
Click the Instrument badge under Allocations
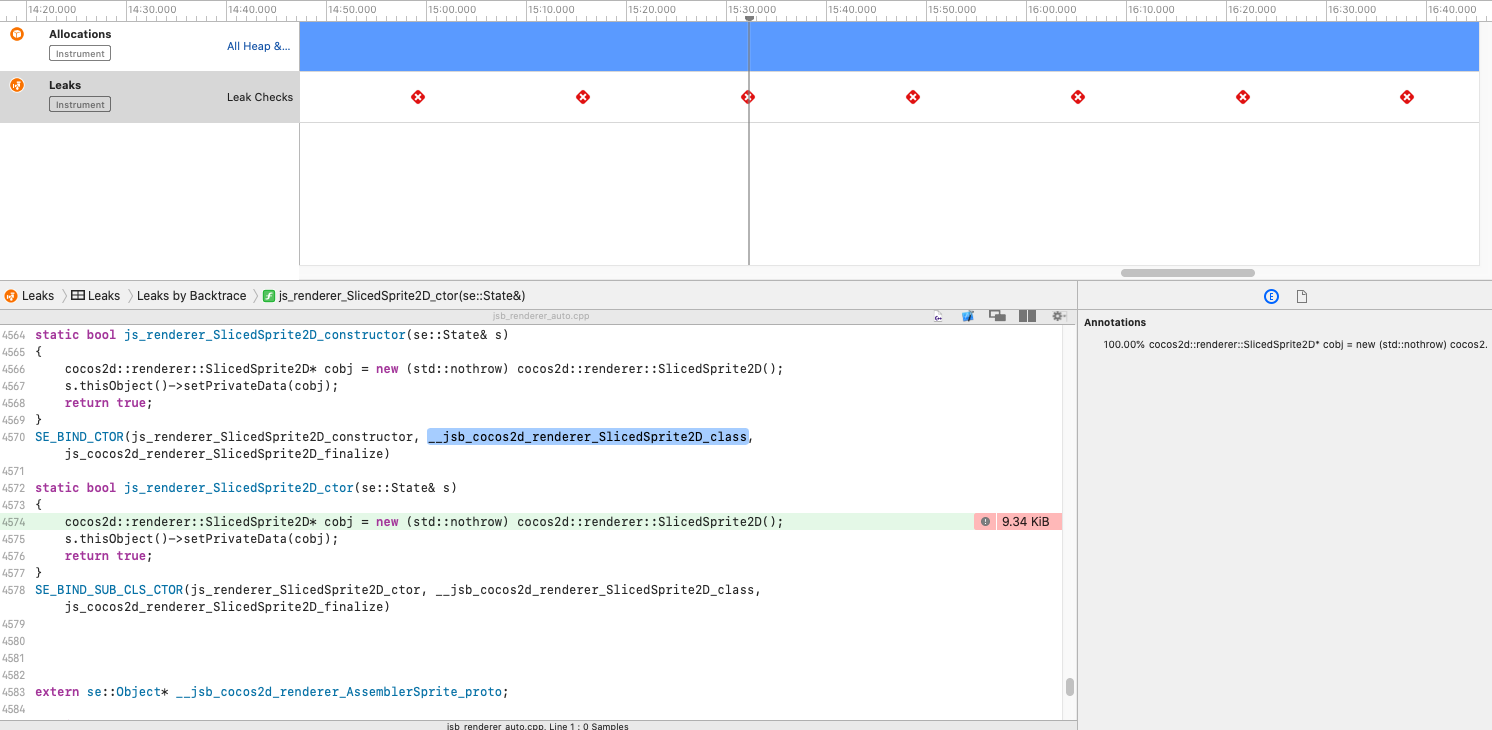click(x=80, y=54)
